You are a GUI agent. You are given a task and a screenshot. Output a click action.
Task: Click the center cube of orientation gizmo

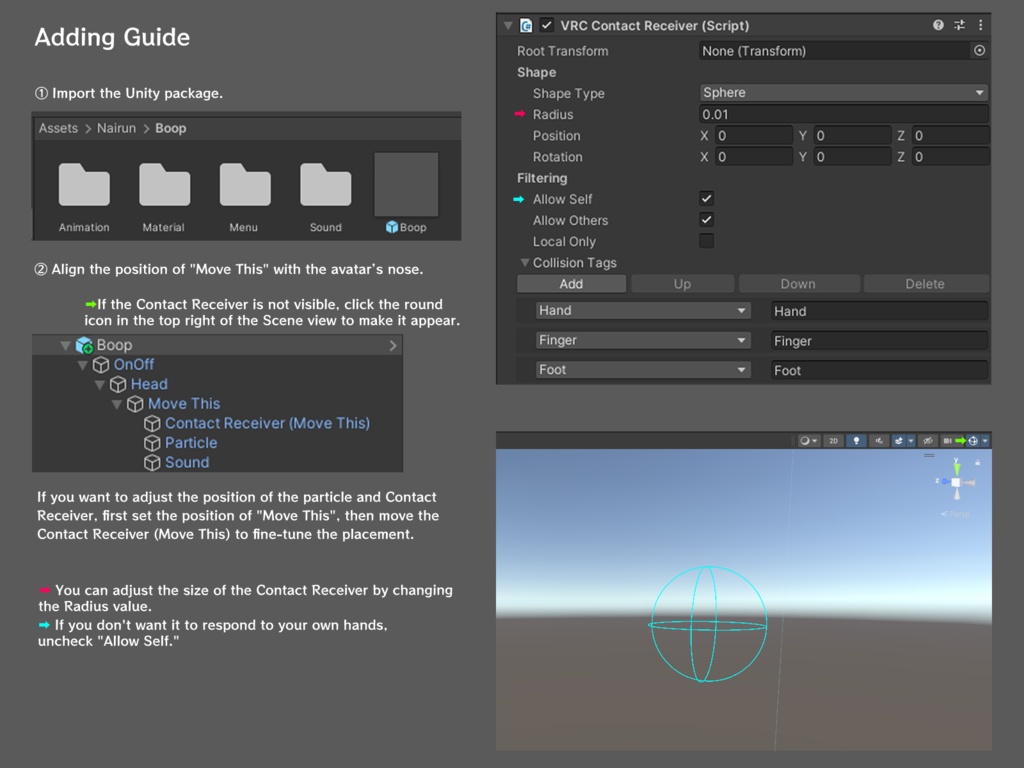click(x=956, y=482)
